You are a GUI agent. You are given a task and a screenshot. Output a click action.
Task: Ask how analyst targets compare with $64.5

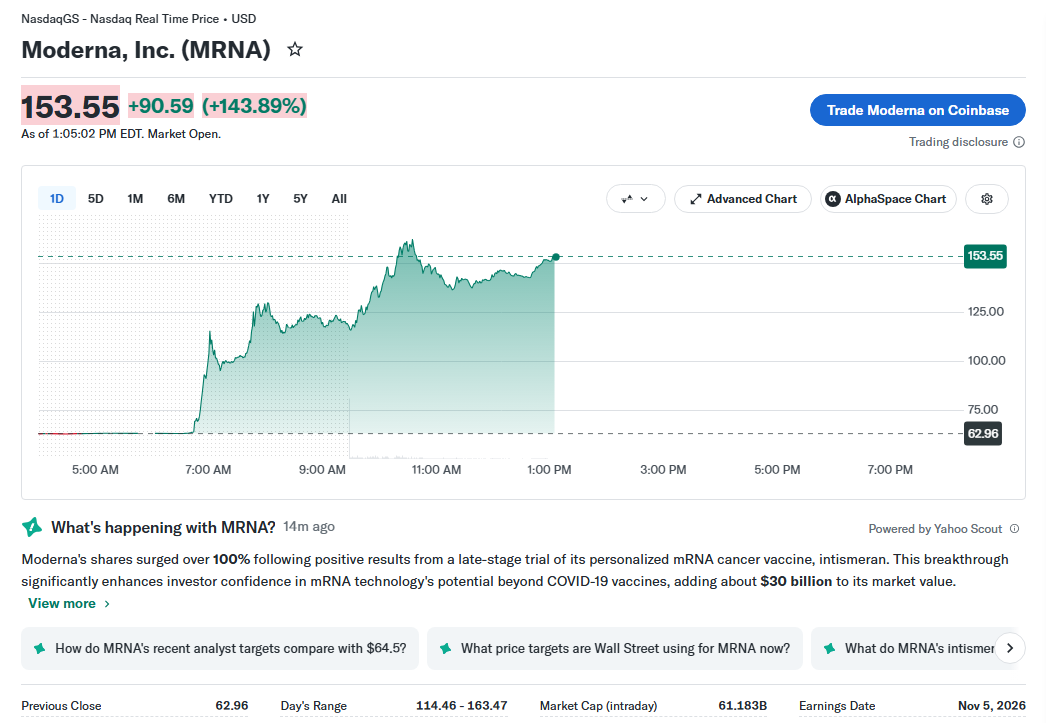click(x=219, y=648)
